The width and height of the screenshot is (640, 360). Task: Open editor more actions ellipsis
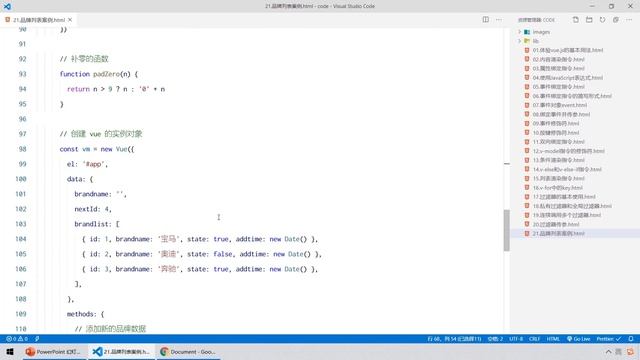(x=499, y=20)
